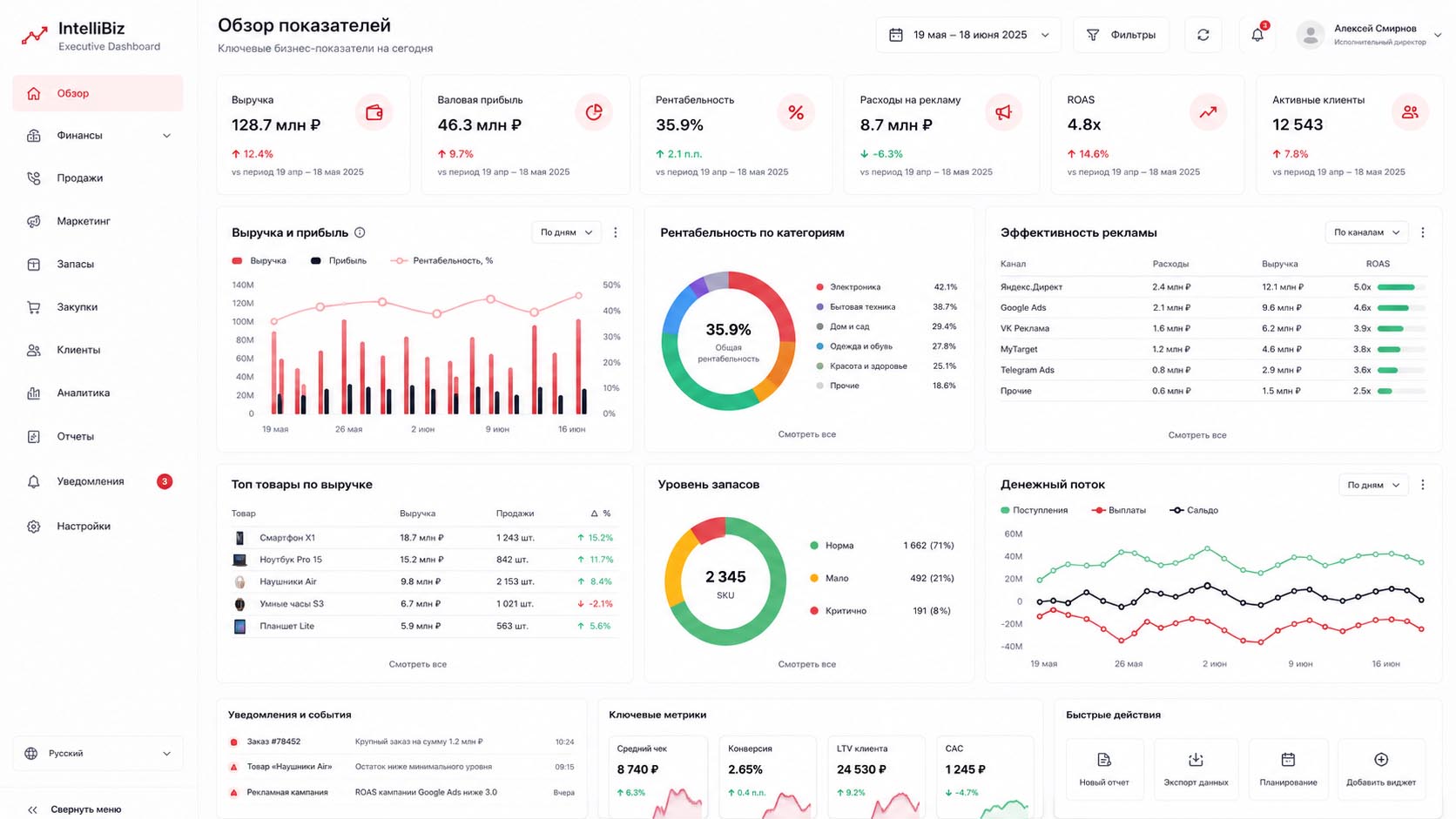Toggle Норма segment in stock legend
Viewport: 1456px width, 819px height.
tap(832, 546)
